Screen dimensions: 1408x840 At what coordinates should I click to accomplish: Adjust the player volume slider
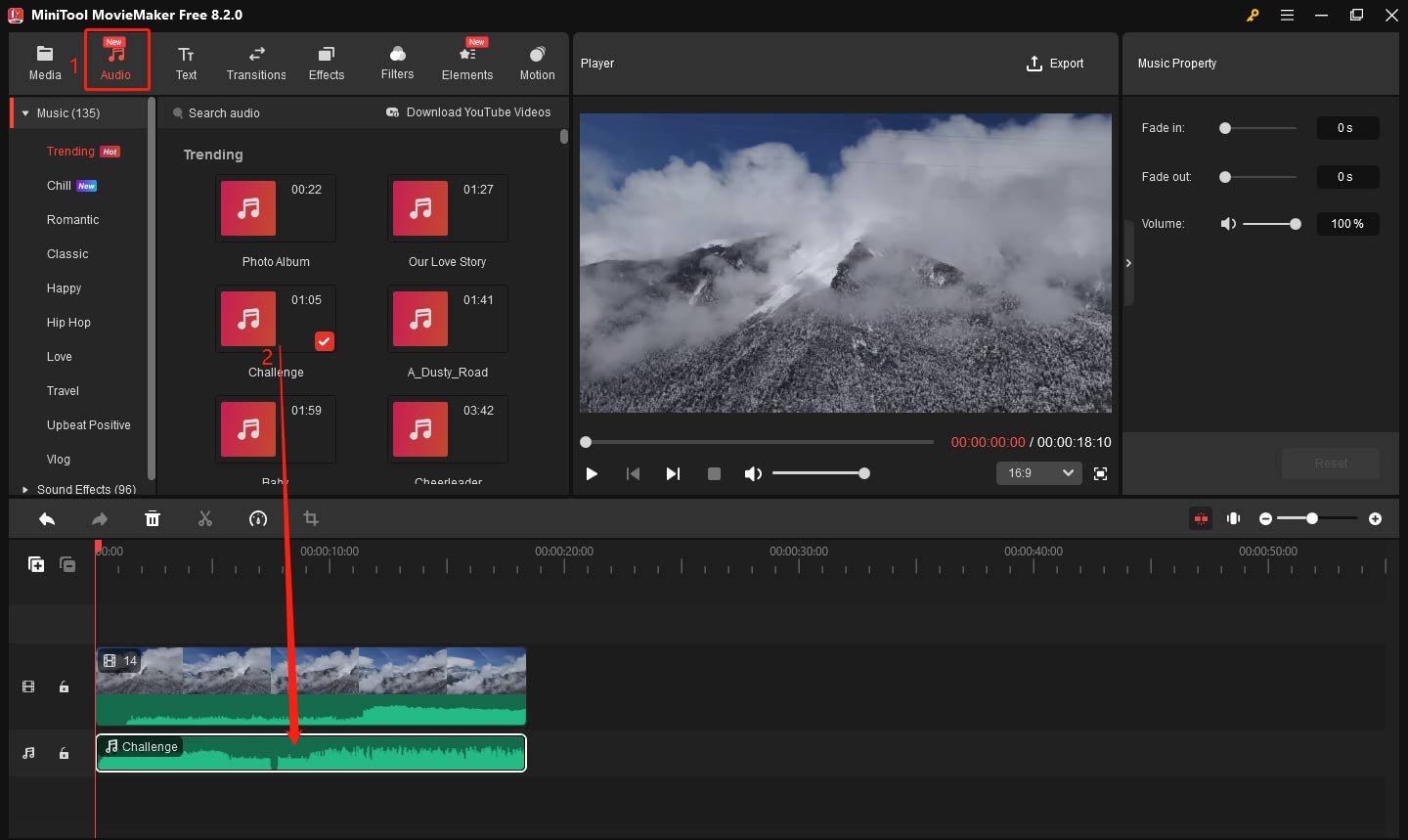[x=819, y=473]
